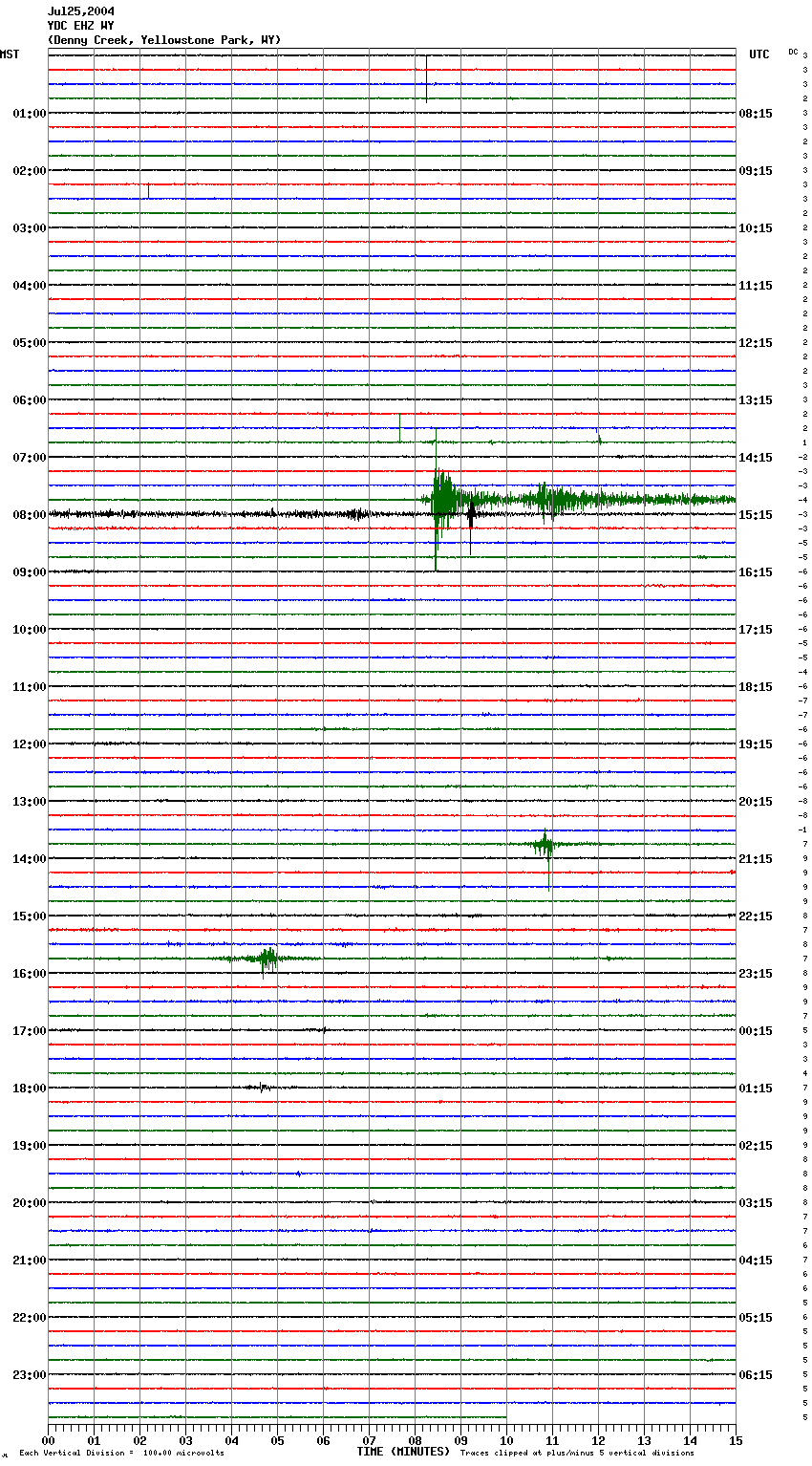The width and height of the screenshot is (812, 1466).
Task: Click the "16:15" UTC time label
Action: 756,572
